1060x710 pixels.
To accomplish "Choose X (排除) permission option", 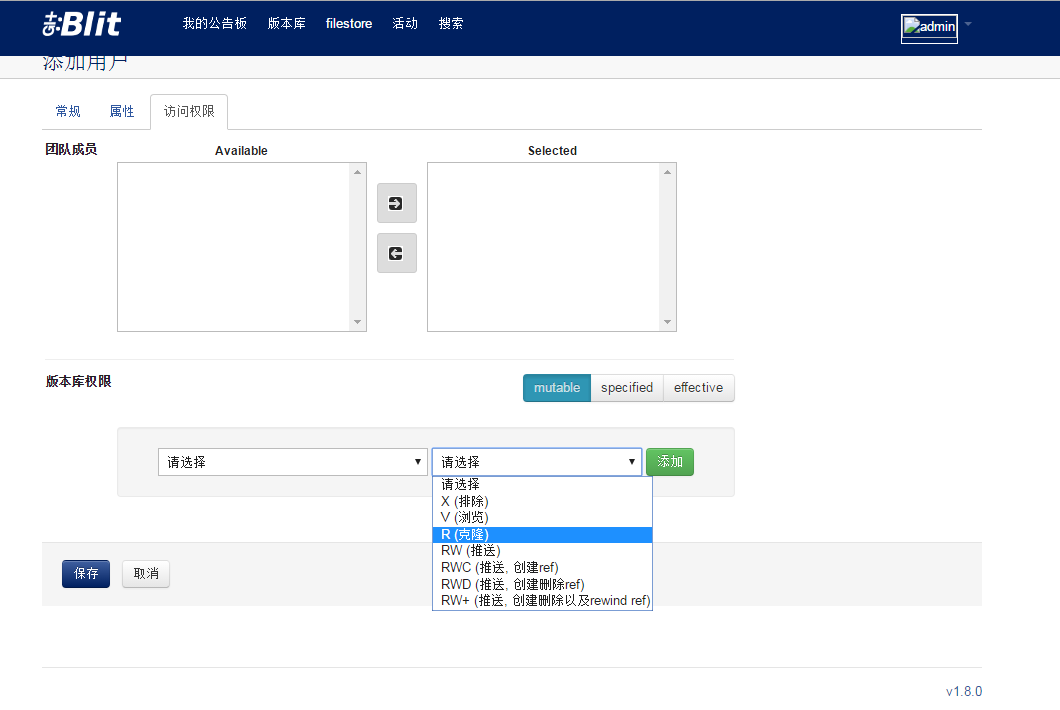I will 542,501.
